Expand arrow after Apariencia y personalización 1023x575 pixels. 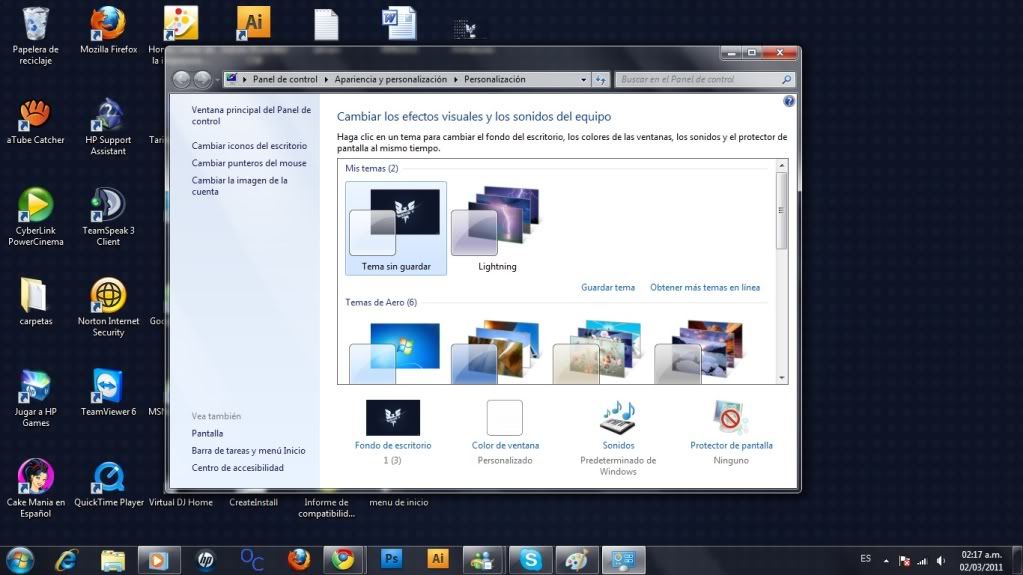point(455,80)
